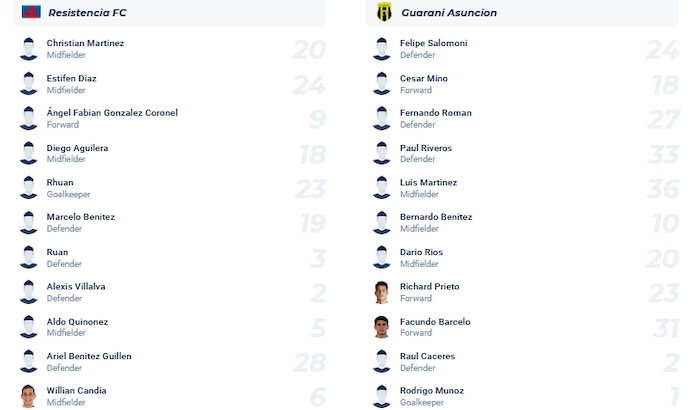This screenshot has width=690, height=410.
Task: Open Ángel Fabian Gonzalez Coronel's profile
Action: tap(112, 113)
